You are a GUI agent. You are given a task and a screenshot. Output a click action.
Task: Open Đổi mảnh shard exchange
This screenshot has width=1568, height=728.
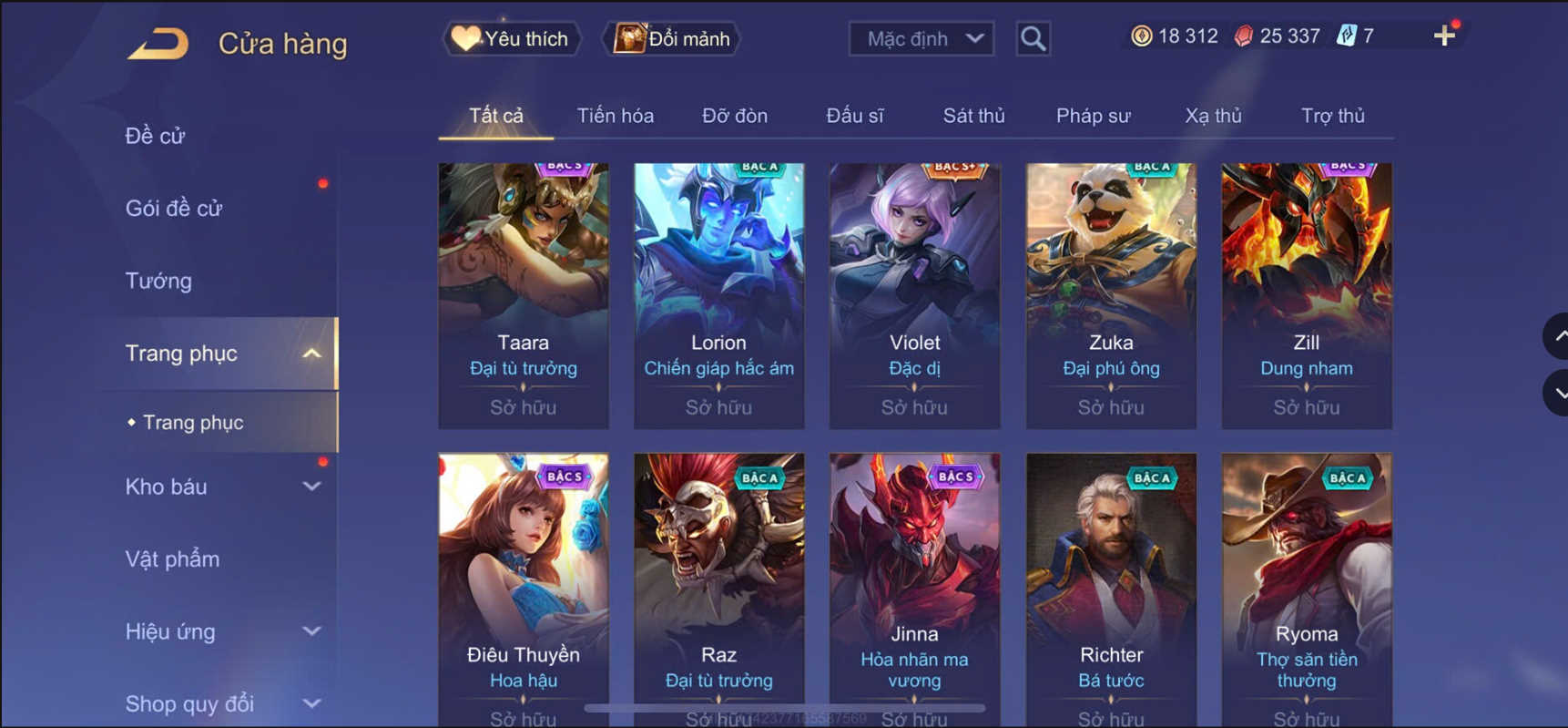672,38
